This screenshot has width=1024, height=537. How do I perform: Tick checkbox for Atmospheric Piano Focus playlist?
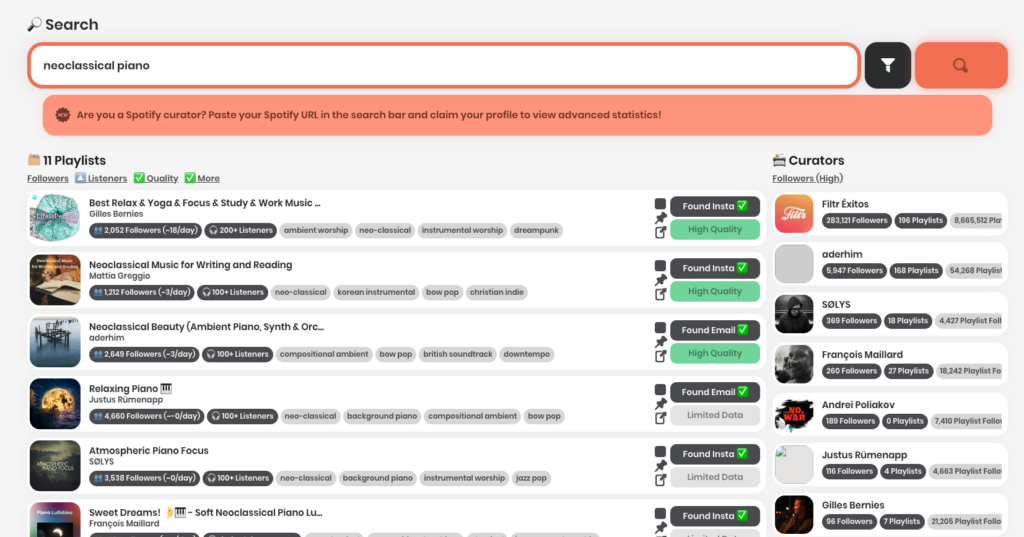[660, 452]
